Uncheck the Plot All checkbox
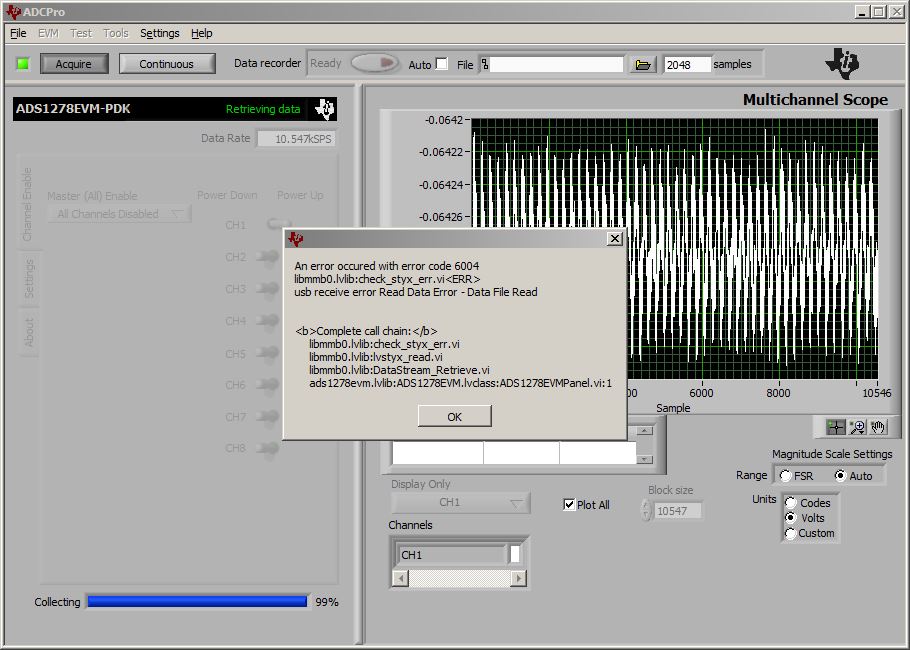Image resolution: width=910 pixels, height=650 pixels. click(569, 505)
